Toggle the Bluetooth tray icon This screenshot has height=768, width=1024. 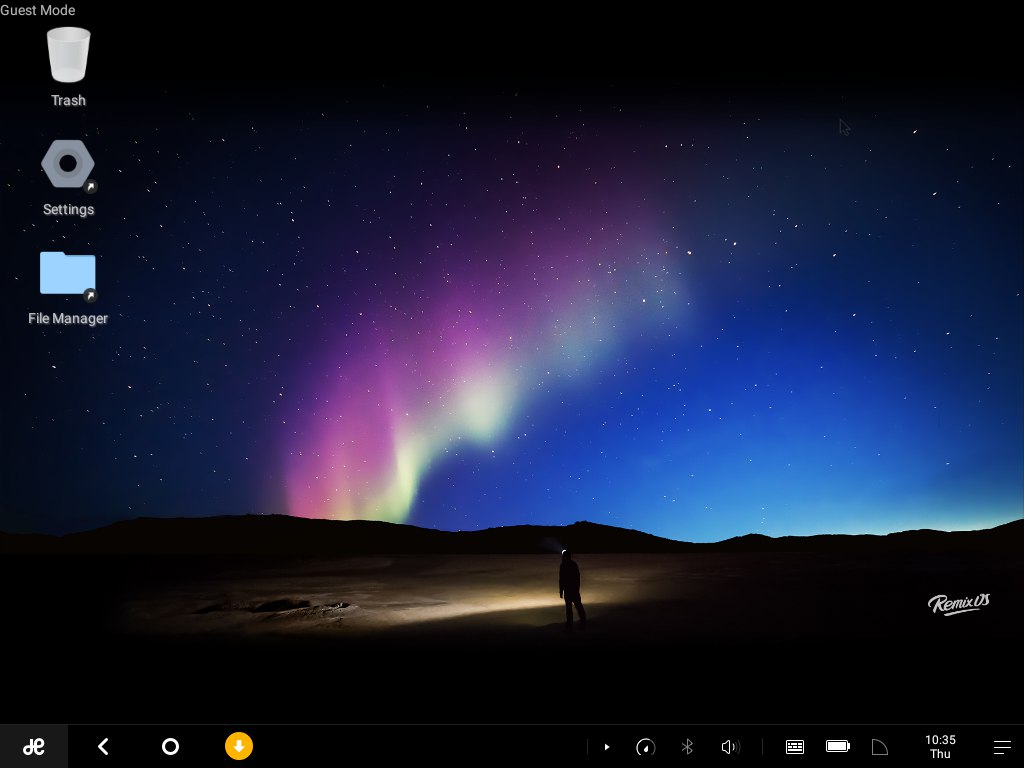coord(687,747)
